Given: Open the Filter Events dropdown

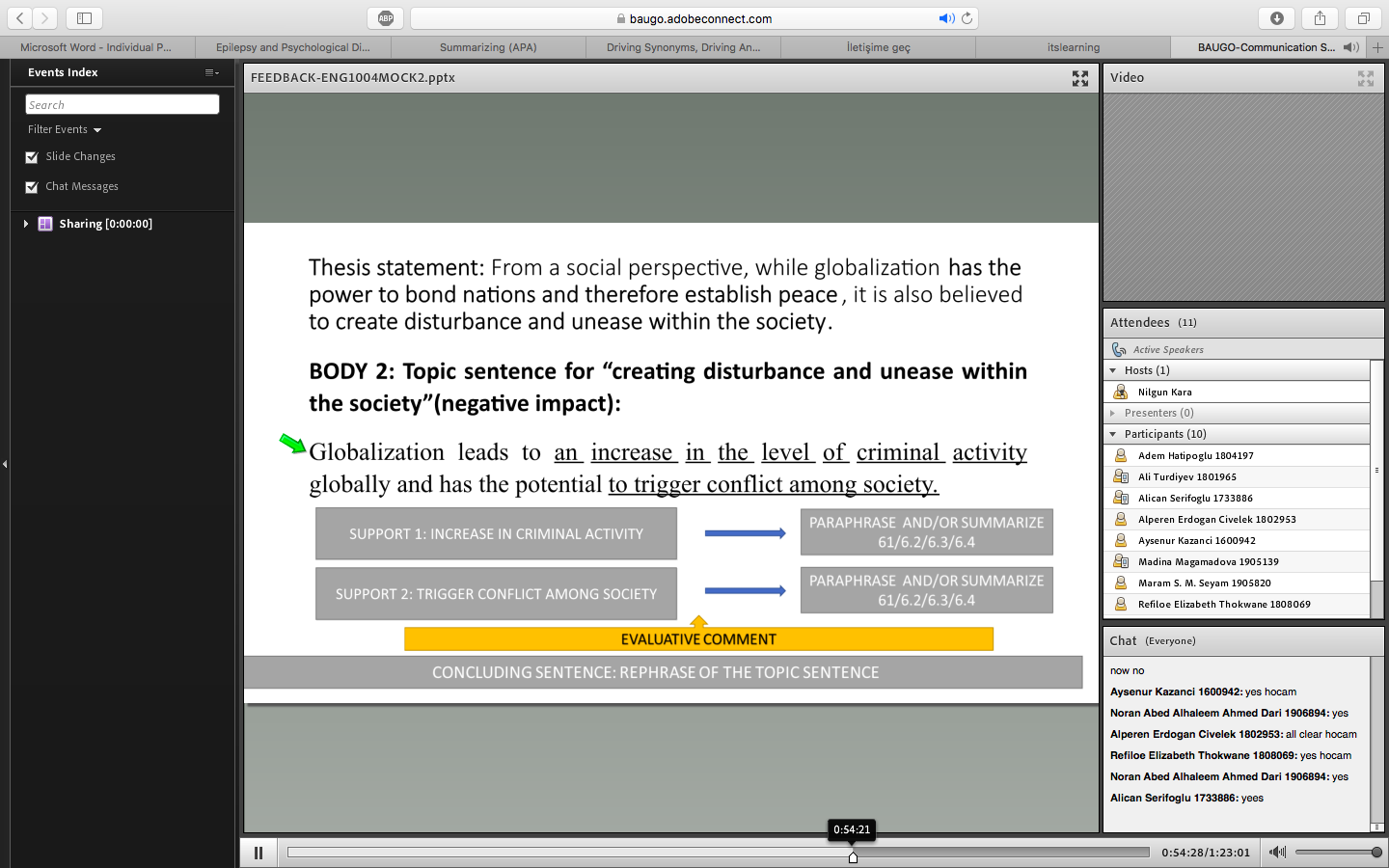Looking at the screenshot, I should (x=65, y=129).
